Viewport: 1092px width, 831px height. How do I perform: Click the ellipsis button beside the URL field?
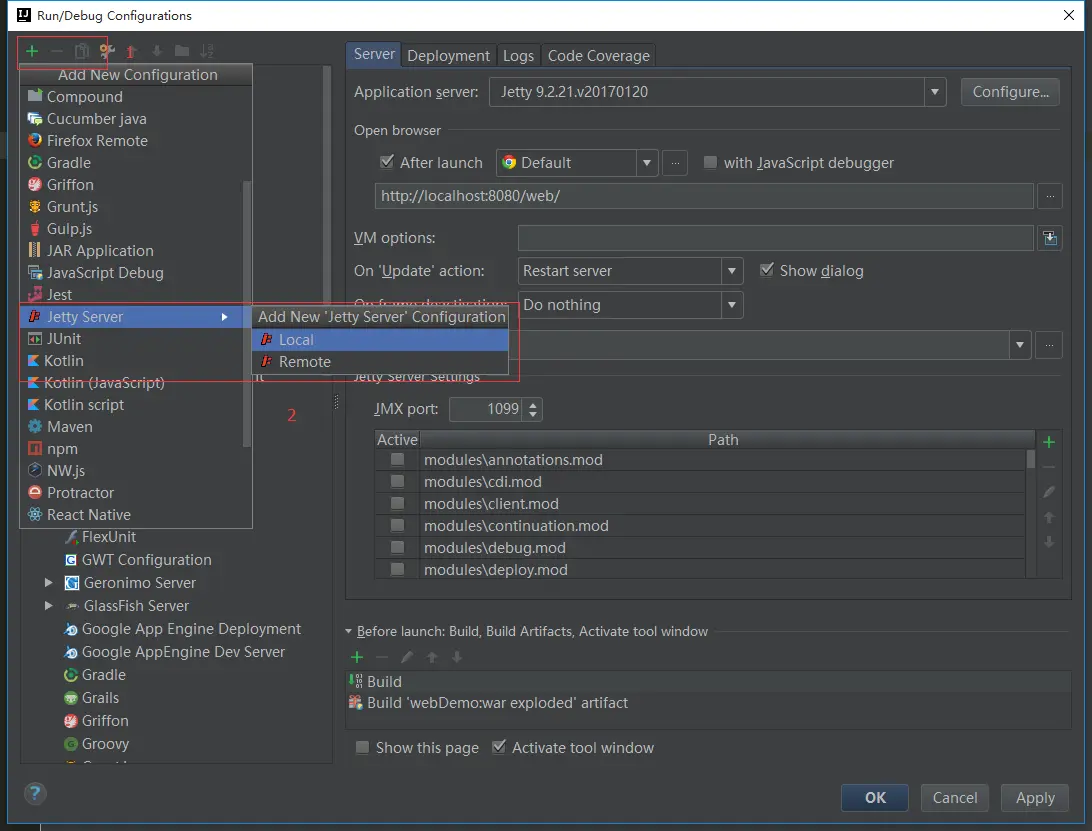click(x=1050, y=196)
